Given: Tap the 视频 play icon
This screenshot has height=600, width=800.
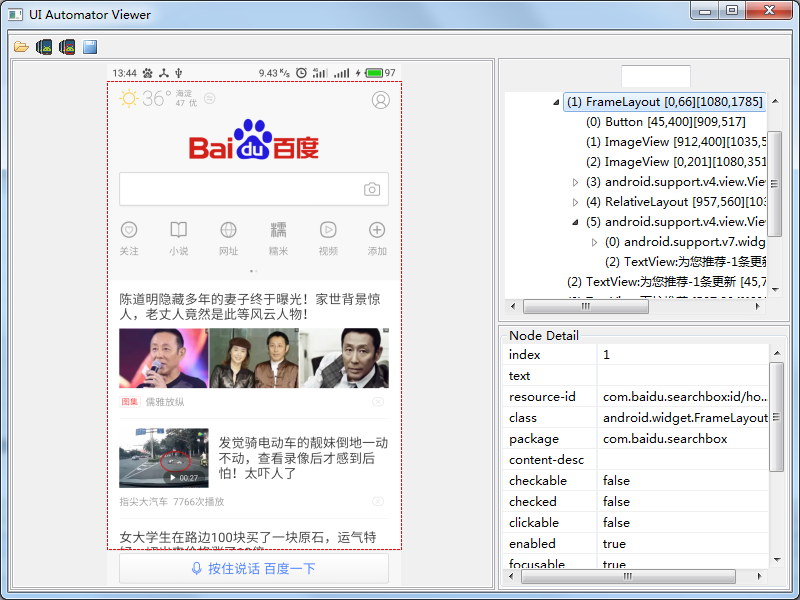Looking at the screenshot, I should point(328,230).
